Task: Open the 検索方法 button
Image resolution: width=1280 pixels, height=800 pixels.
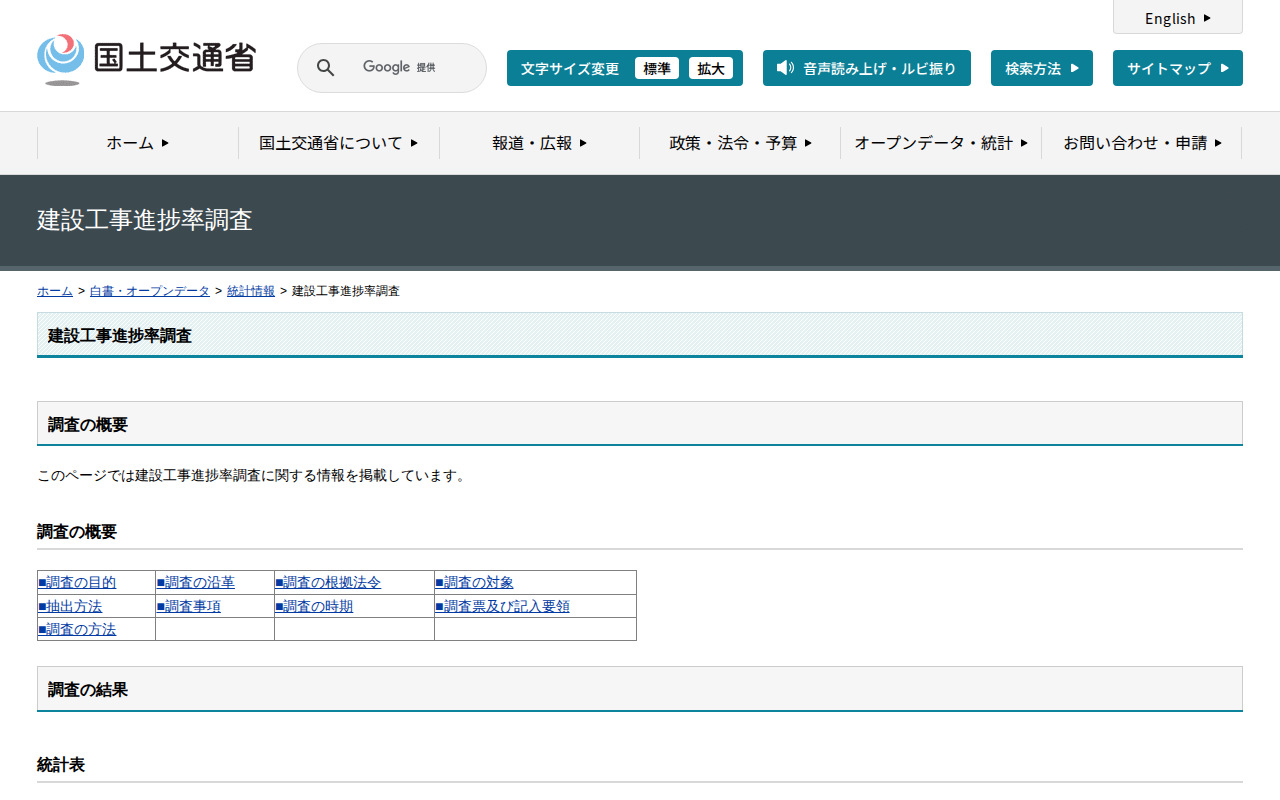Action: [1041, 68]
